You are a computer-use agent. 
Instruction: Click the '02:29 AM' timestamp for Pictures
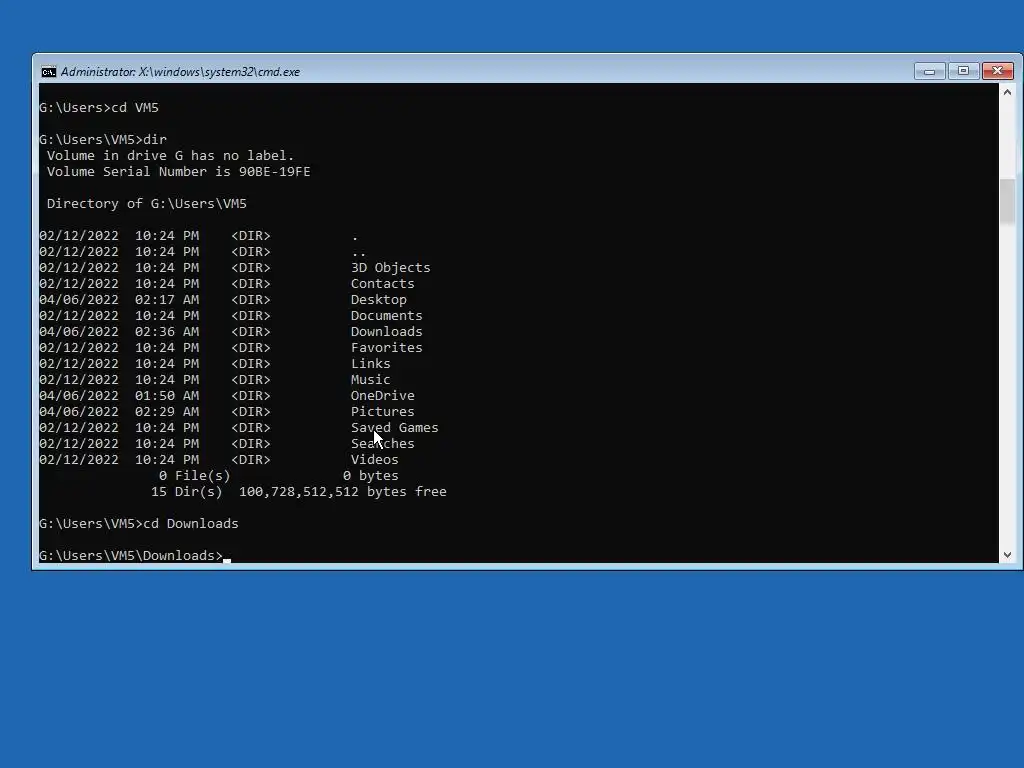click(167, 411)
